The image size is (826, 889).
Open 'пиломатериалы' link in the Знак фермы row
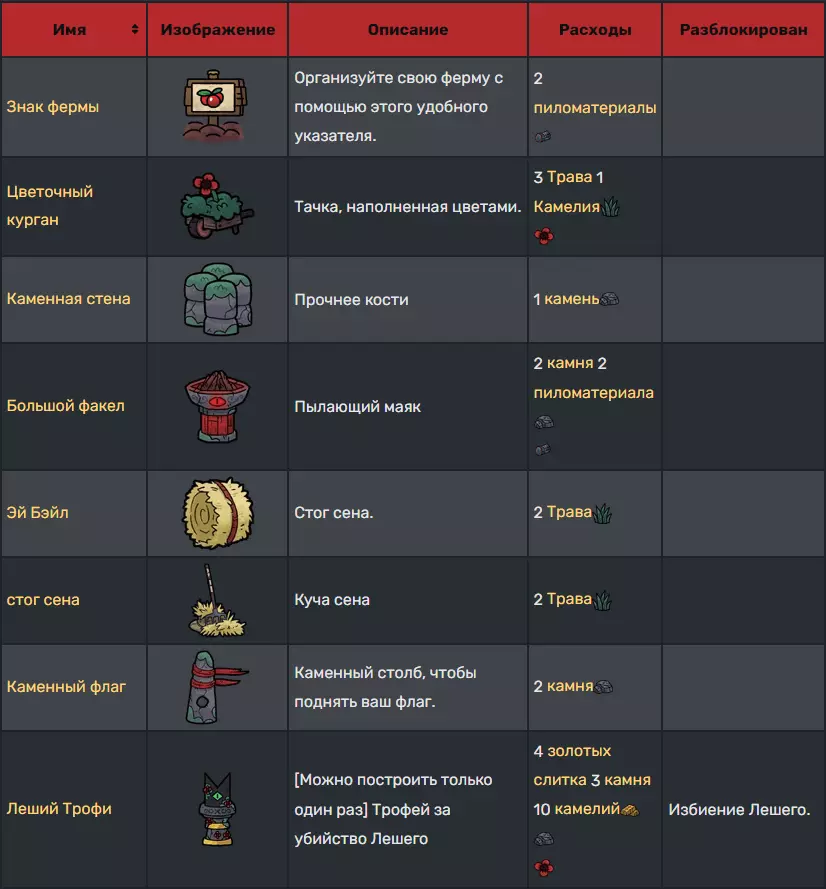tap(595, 108)
